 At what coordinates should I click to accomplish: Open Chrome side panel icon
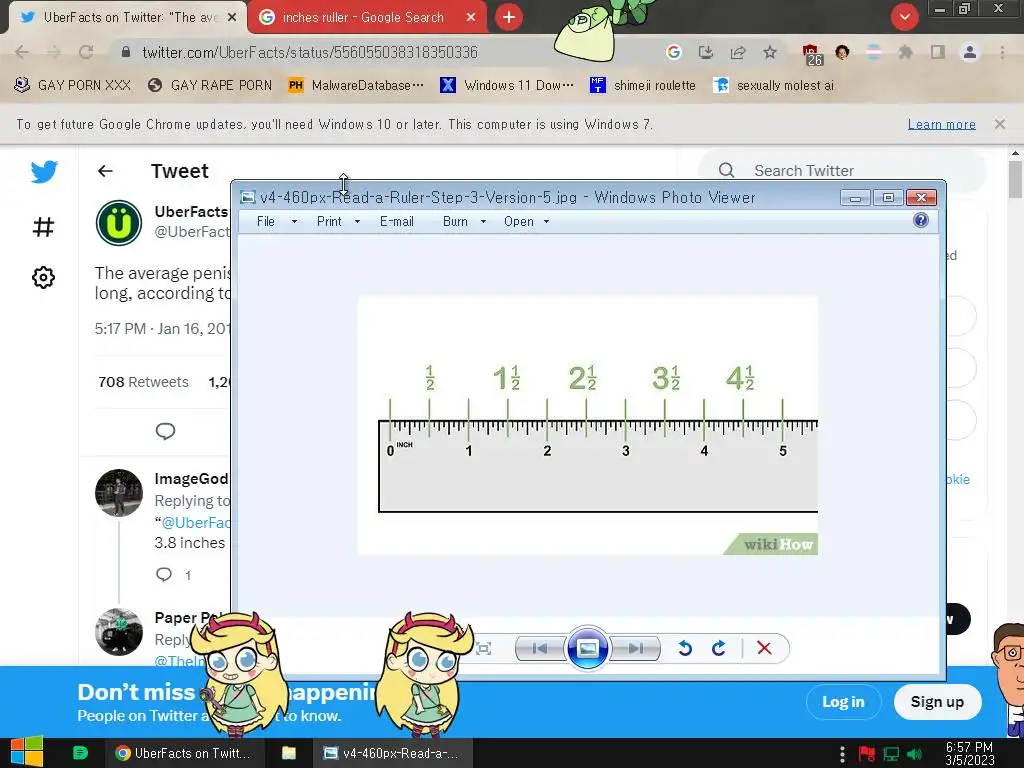pos(938,52)
